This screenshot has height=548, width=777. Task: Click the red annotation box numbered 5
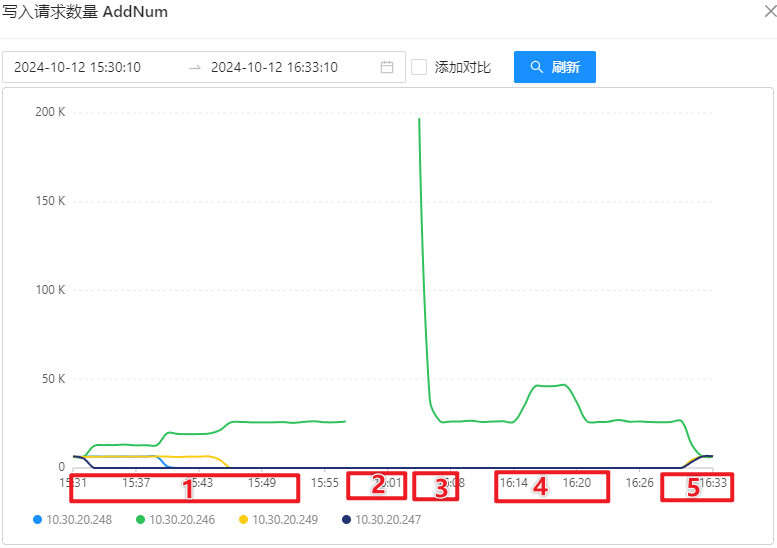(x=696, y=487)
